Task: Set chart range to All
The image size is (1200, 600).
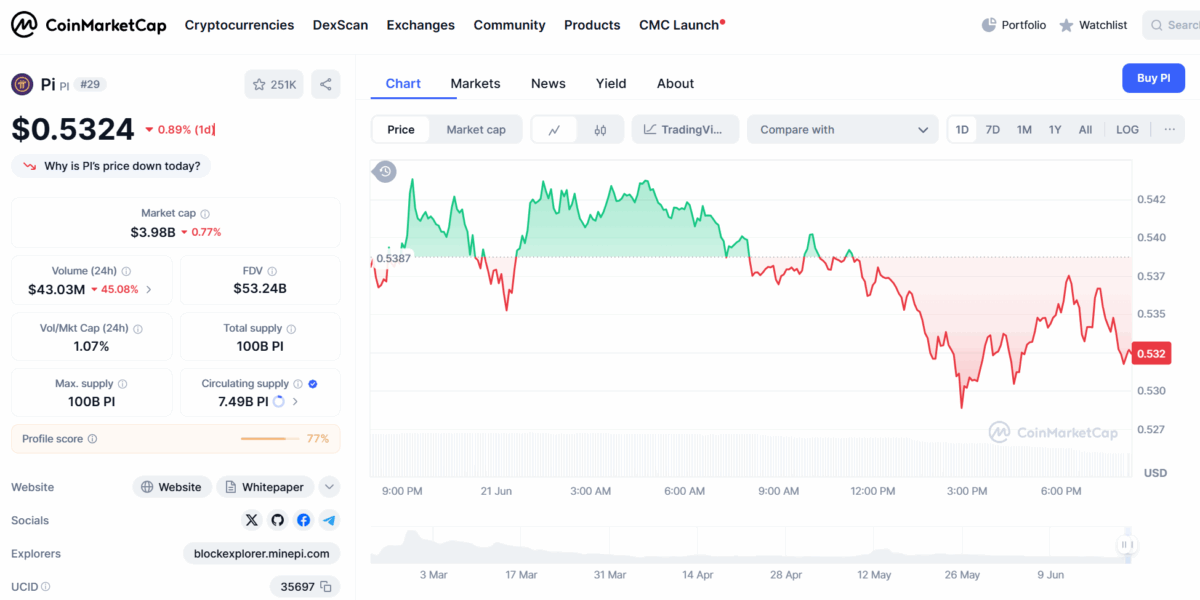Action: click(1085, 129)
